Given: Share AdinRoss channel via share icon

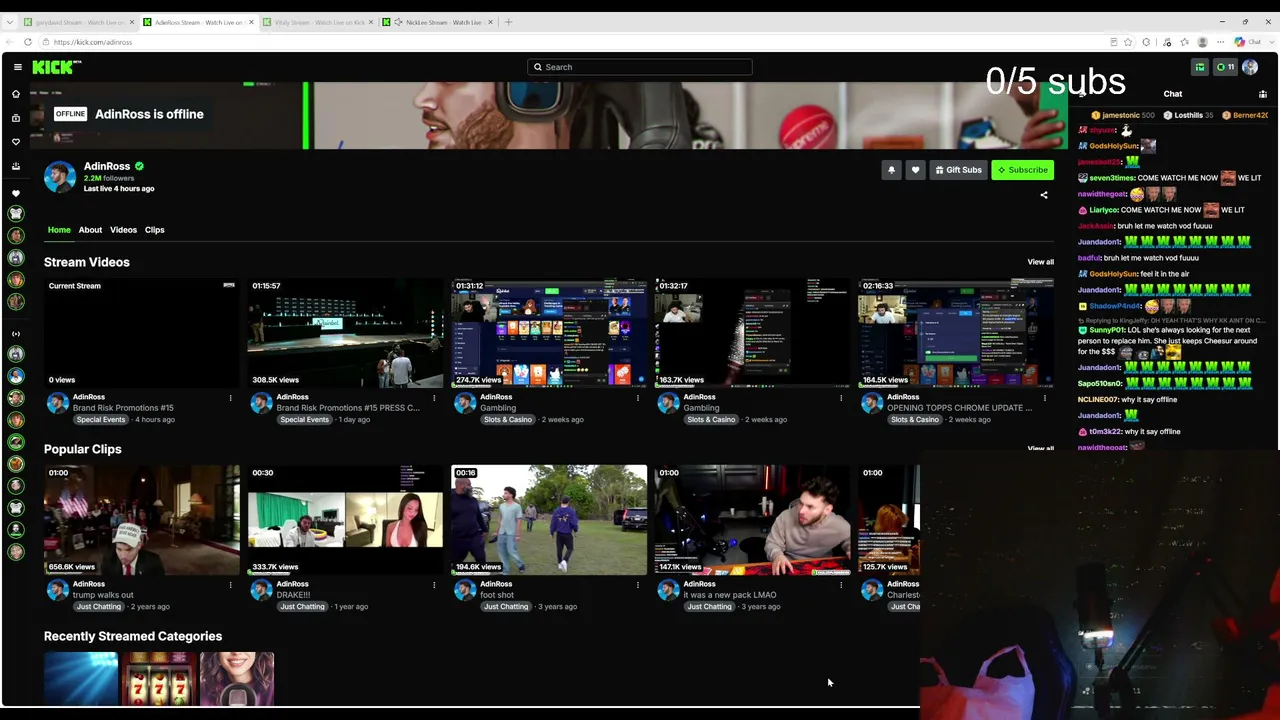Looking at the screenshot, I should [1044, 195].
